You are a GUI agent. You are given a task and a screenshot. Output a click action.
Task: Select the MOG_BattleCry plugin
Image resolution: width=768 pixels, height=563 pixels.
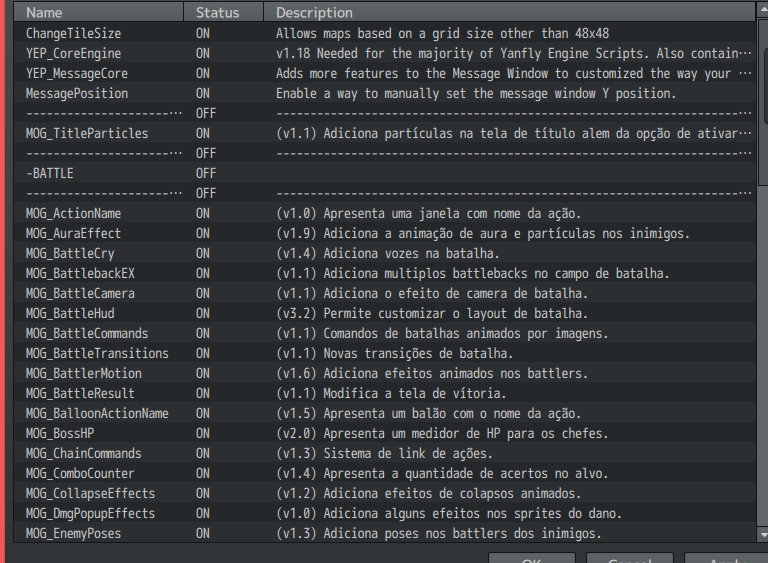[384, 253]
